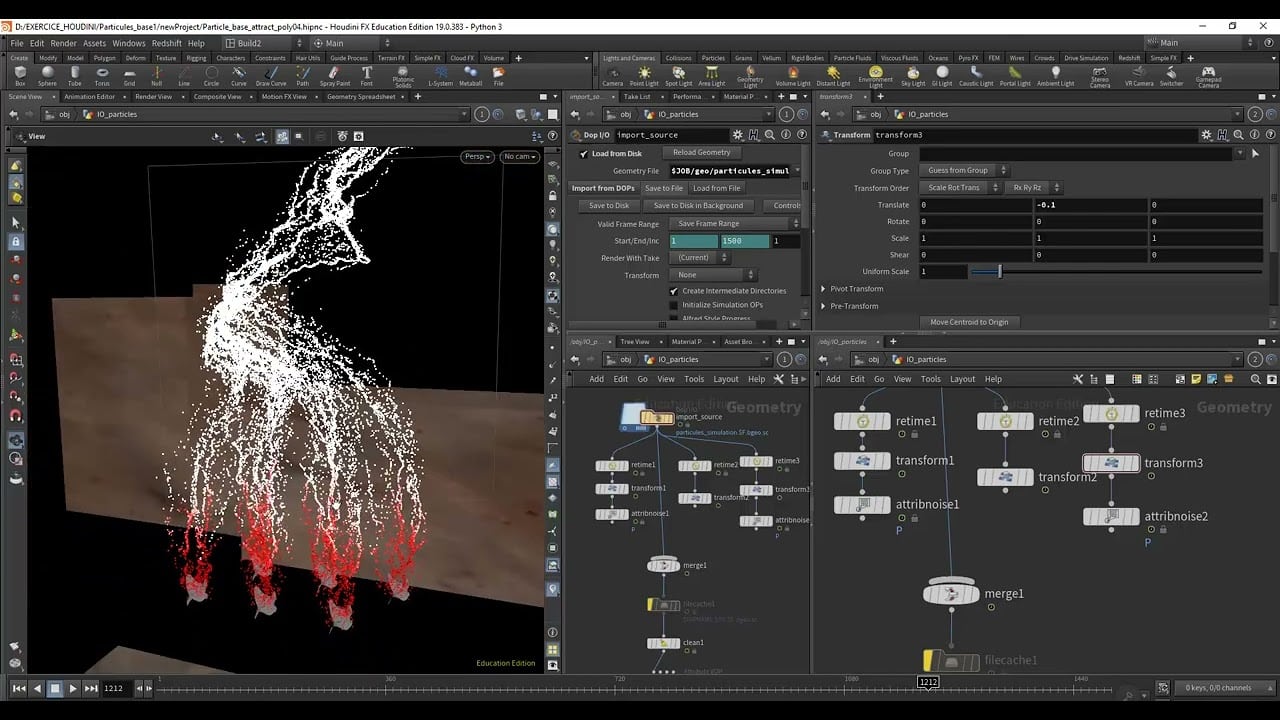Uncheck Create Intermediate Directories

click(674, 290)
